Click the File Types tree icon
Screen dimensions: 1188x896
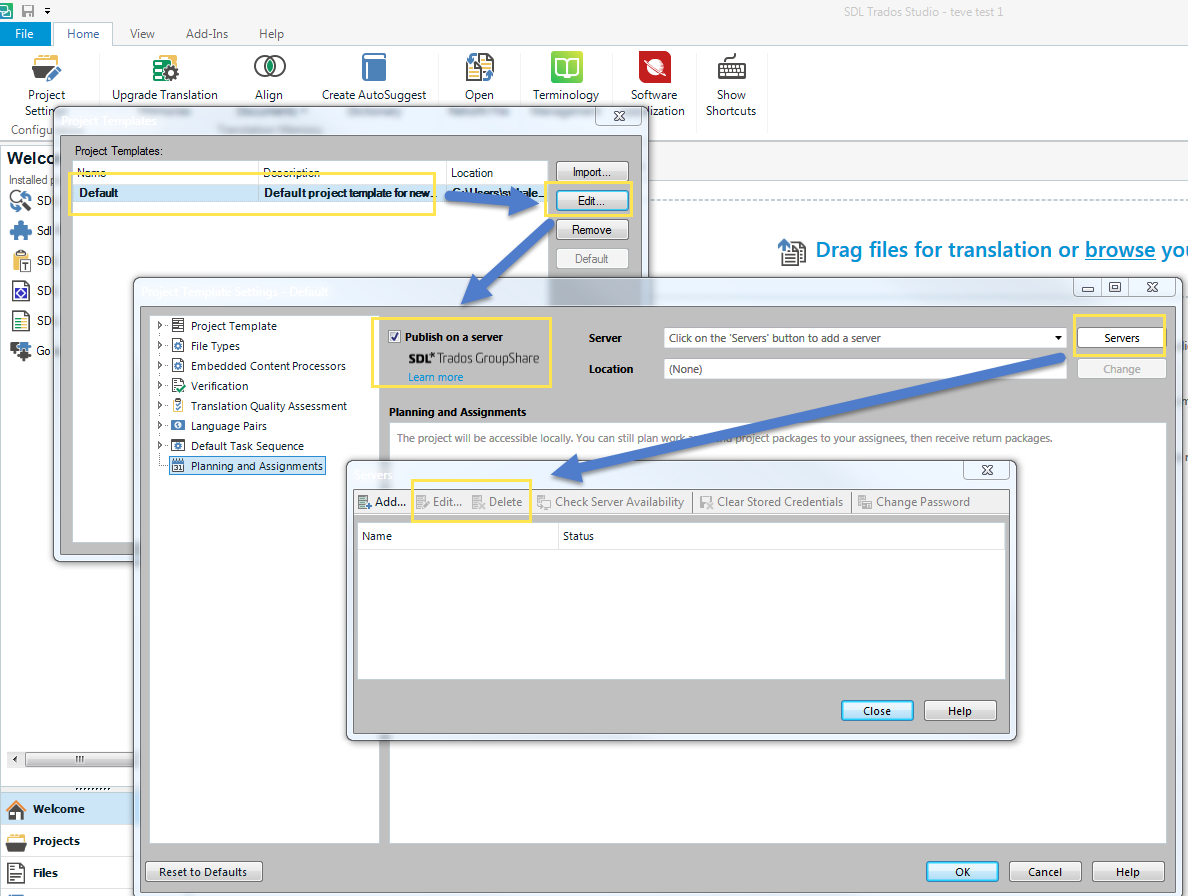click(178, 345)
